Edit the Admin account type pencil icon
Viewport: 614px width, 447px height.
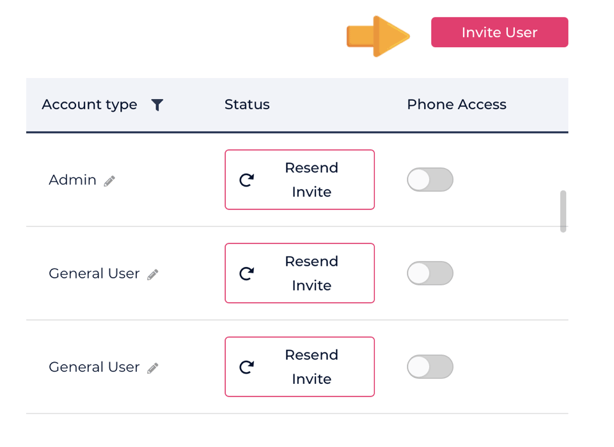[x=110, y=181]
